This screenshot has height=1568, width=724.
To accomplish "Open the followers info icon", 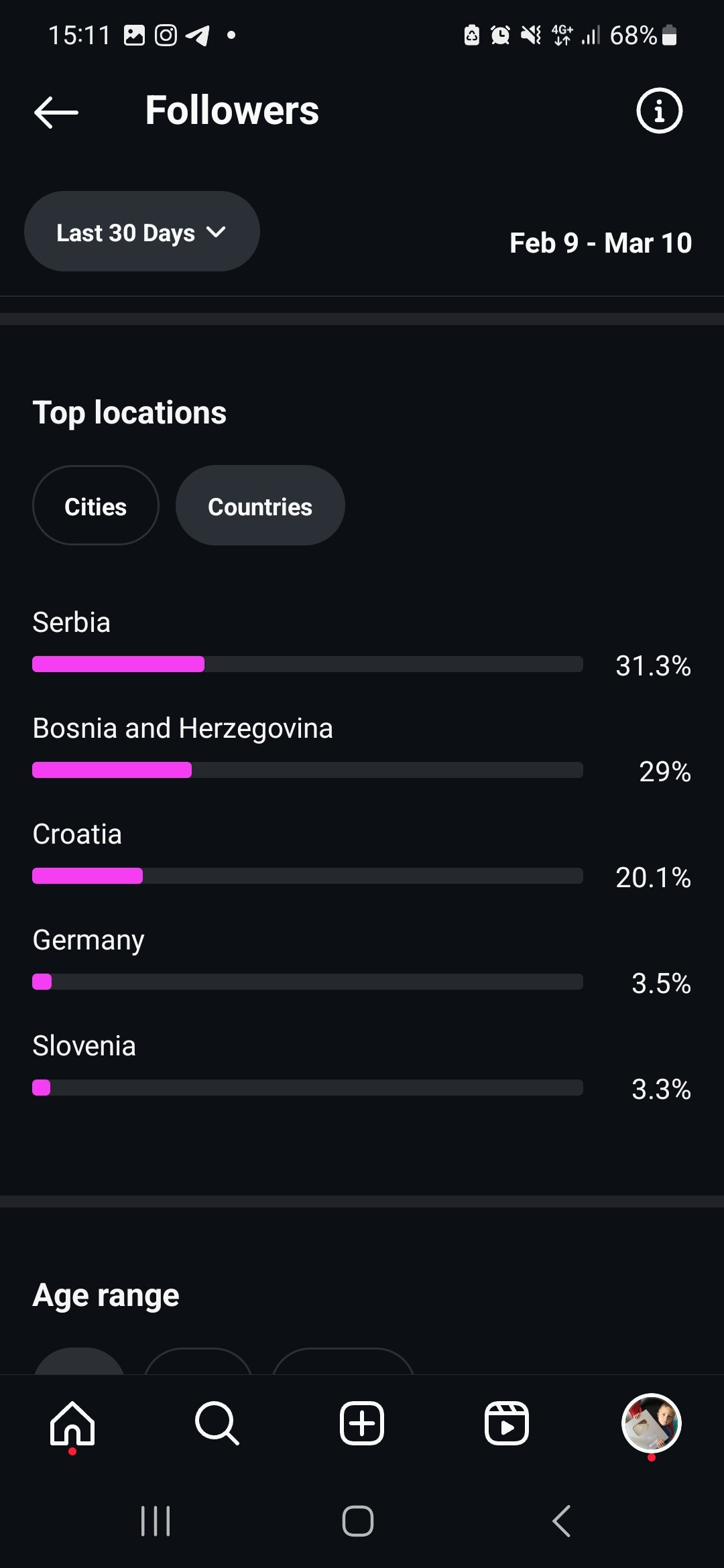I will [x=659, y=111].
